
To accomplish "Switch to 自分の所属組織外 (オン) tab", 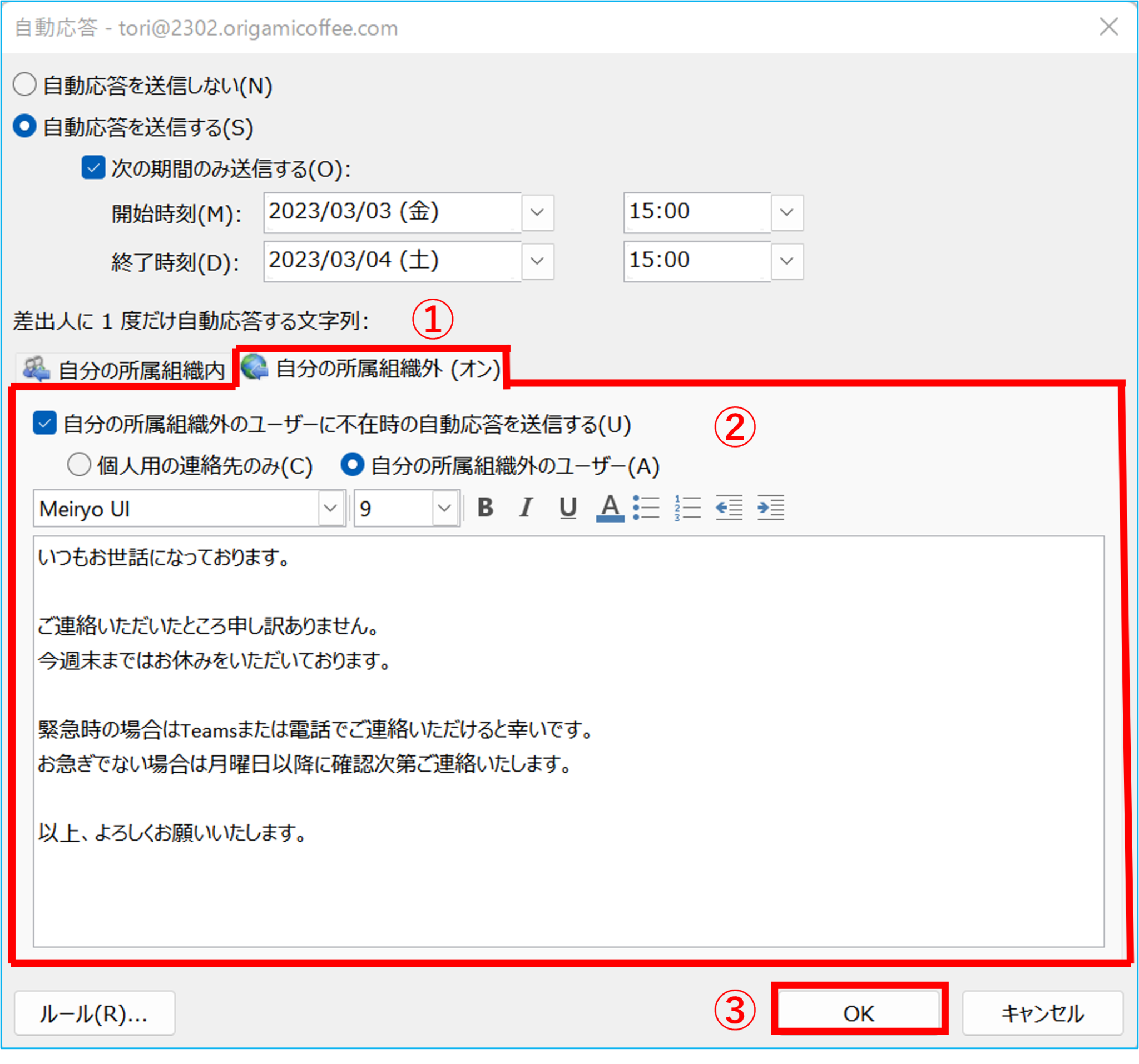I will (372, 368).
